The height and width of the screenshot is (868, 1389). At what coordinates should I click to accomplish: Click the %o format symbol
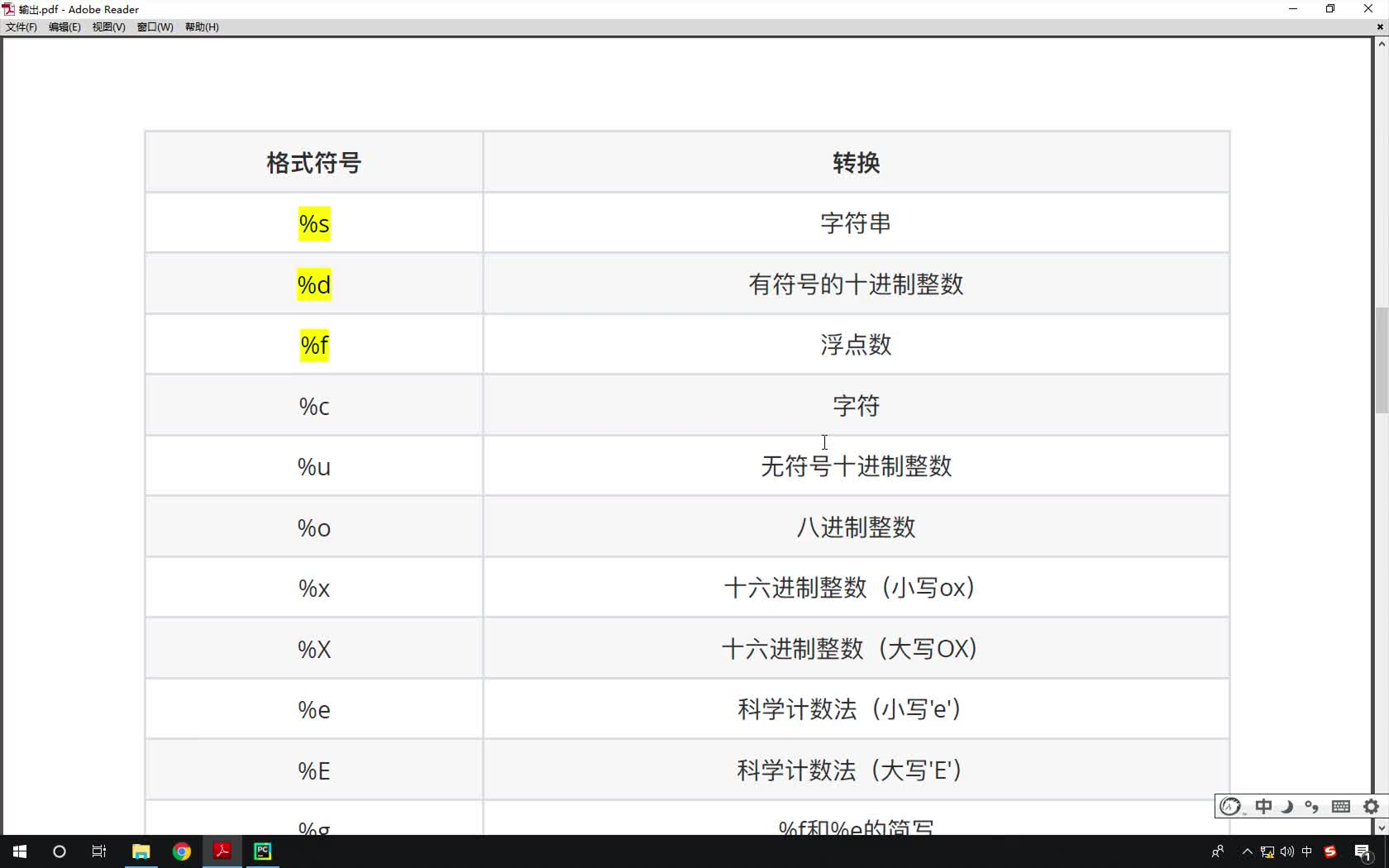click(x=314, y=528)
